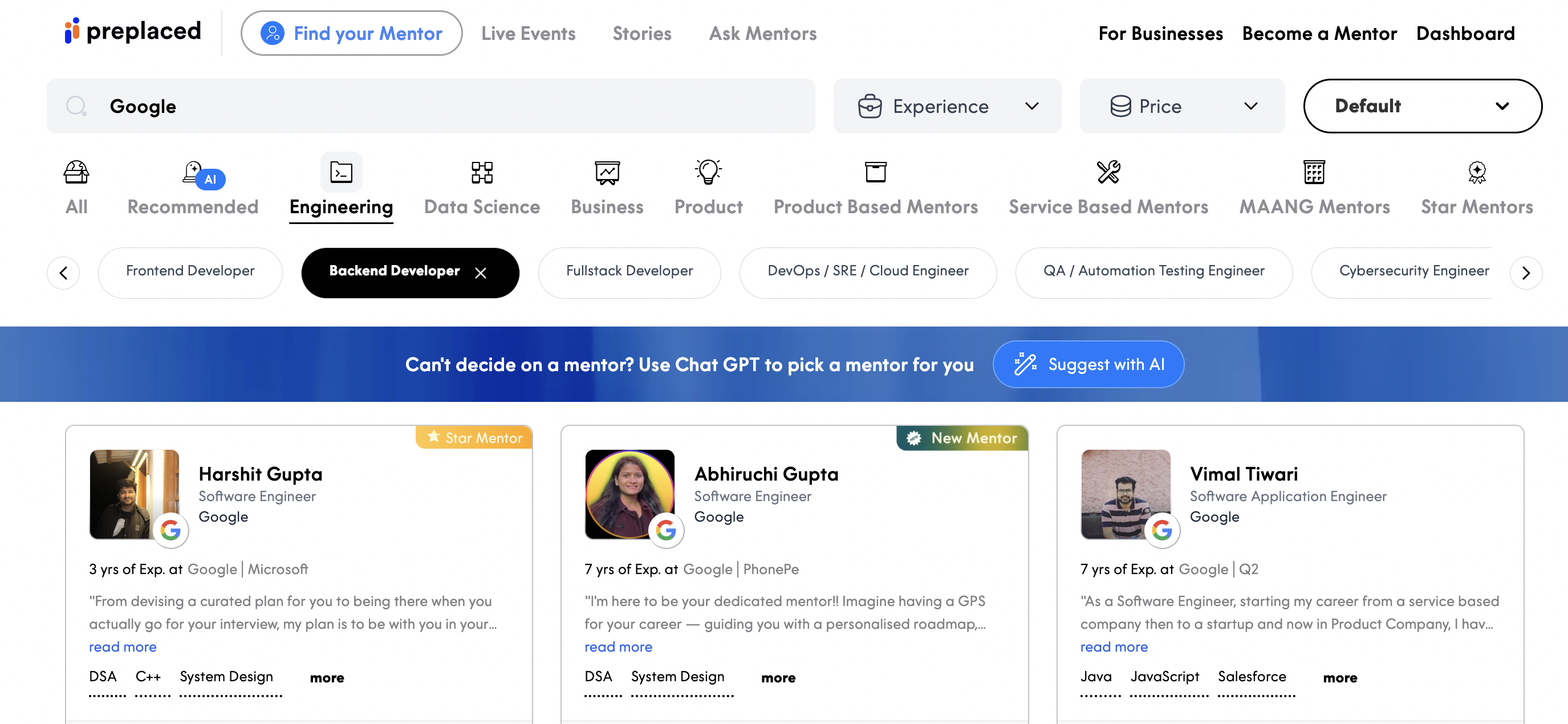This screenshot has width=1568, height=724.
Task: Go to Ask Mentors
Action: [762, 34]
